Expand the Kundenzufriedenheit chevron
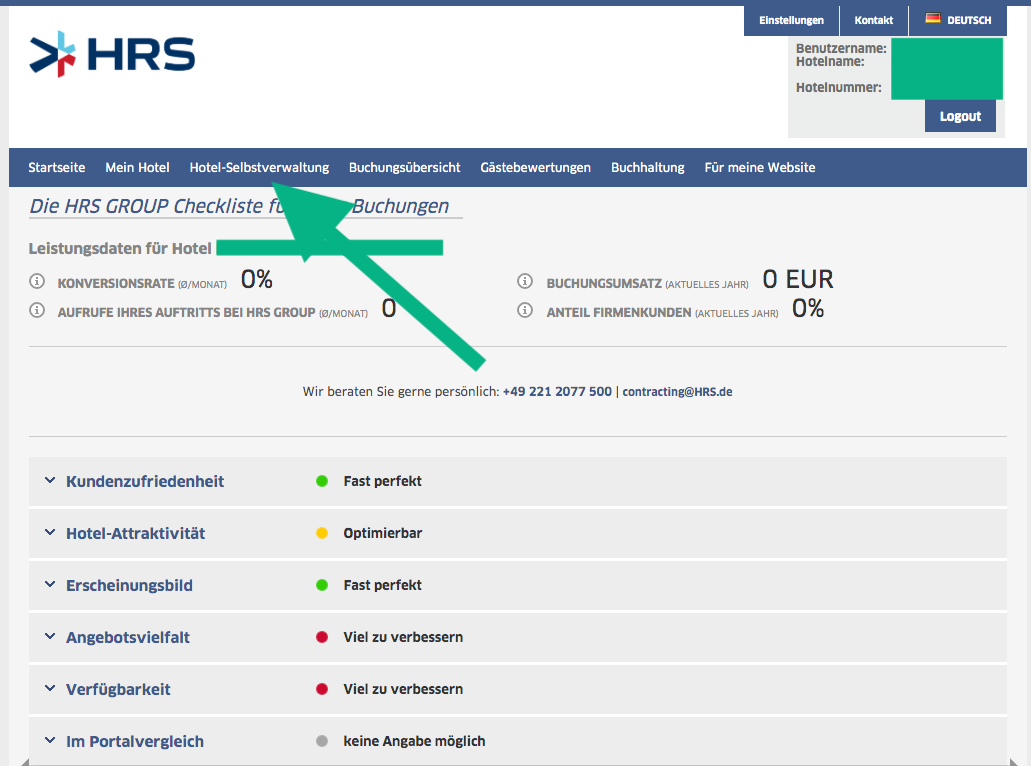Screen dimensions: 1031x766 point(50,481)
